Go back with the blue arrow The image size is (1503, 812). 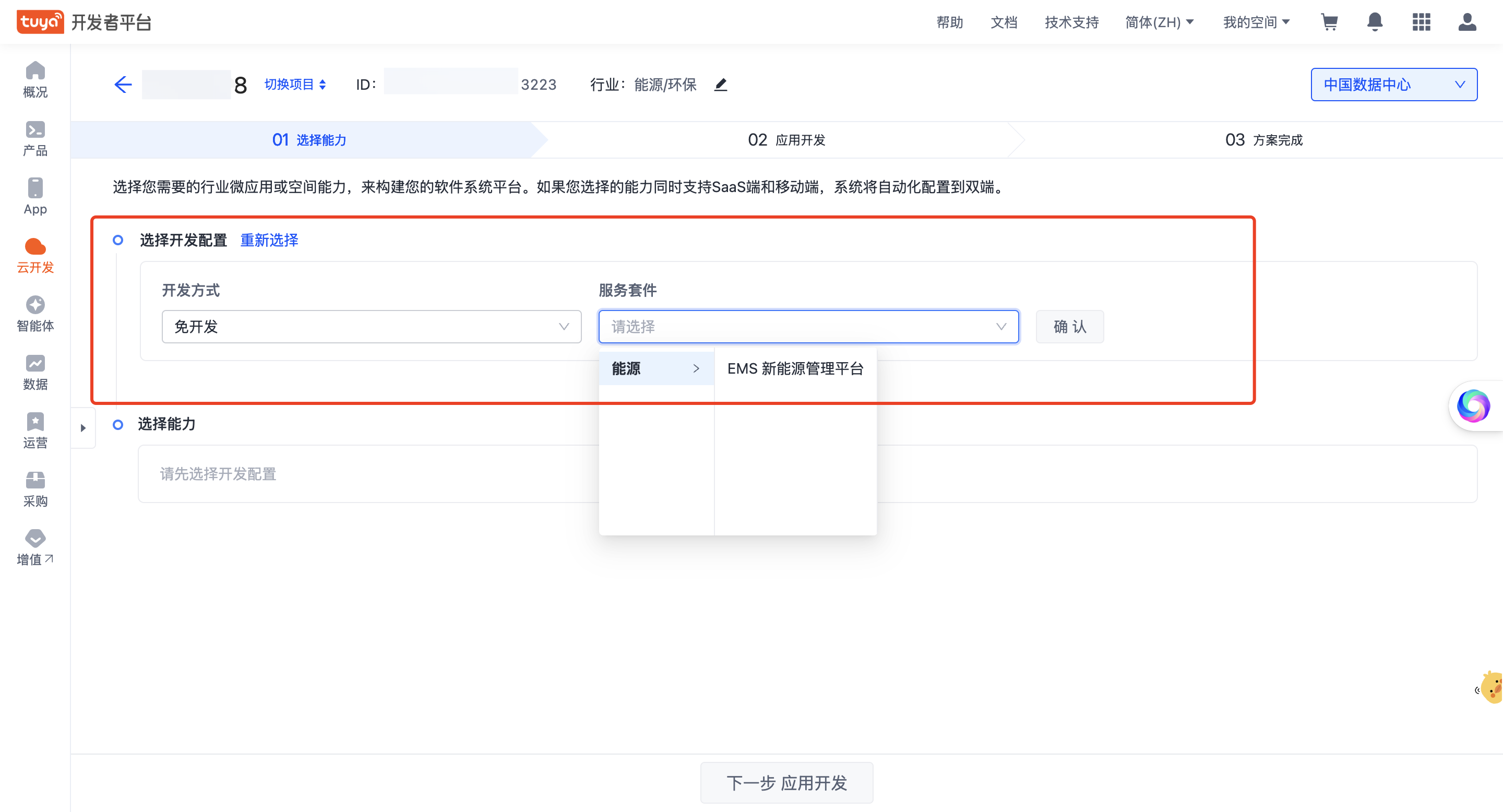coord(123,85)
